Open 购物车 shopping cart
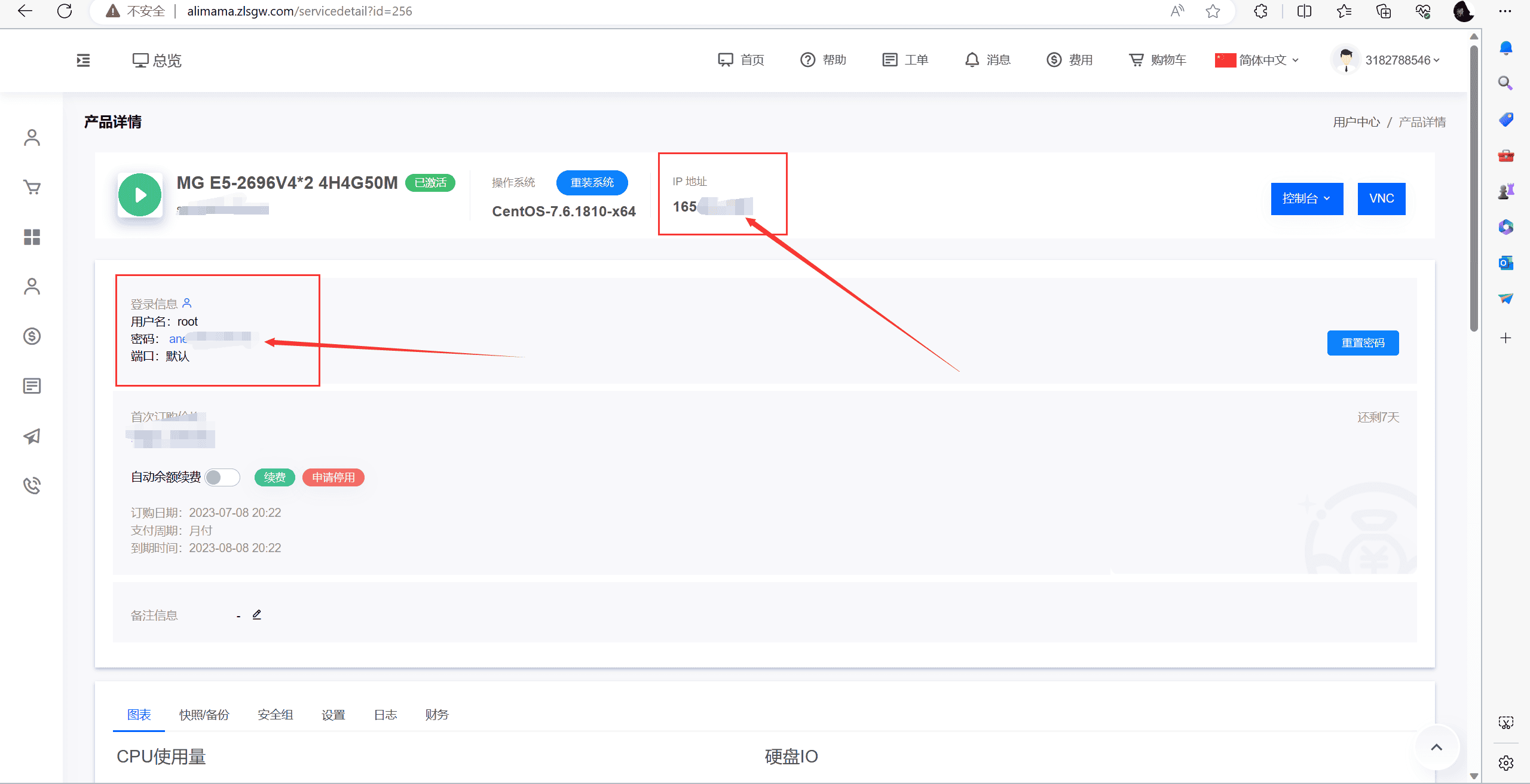The height and width of the screenshot is (784, 1530). (x=1158, y=60)
